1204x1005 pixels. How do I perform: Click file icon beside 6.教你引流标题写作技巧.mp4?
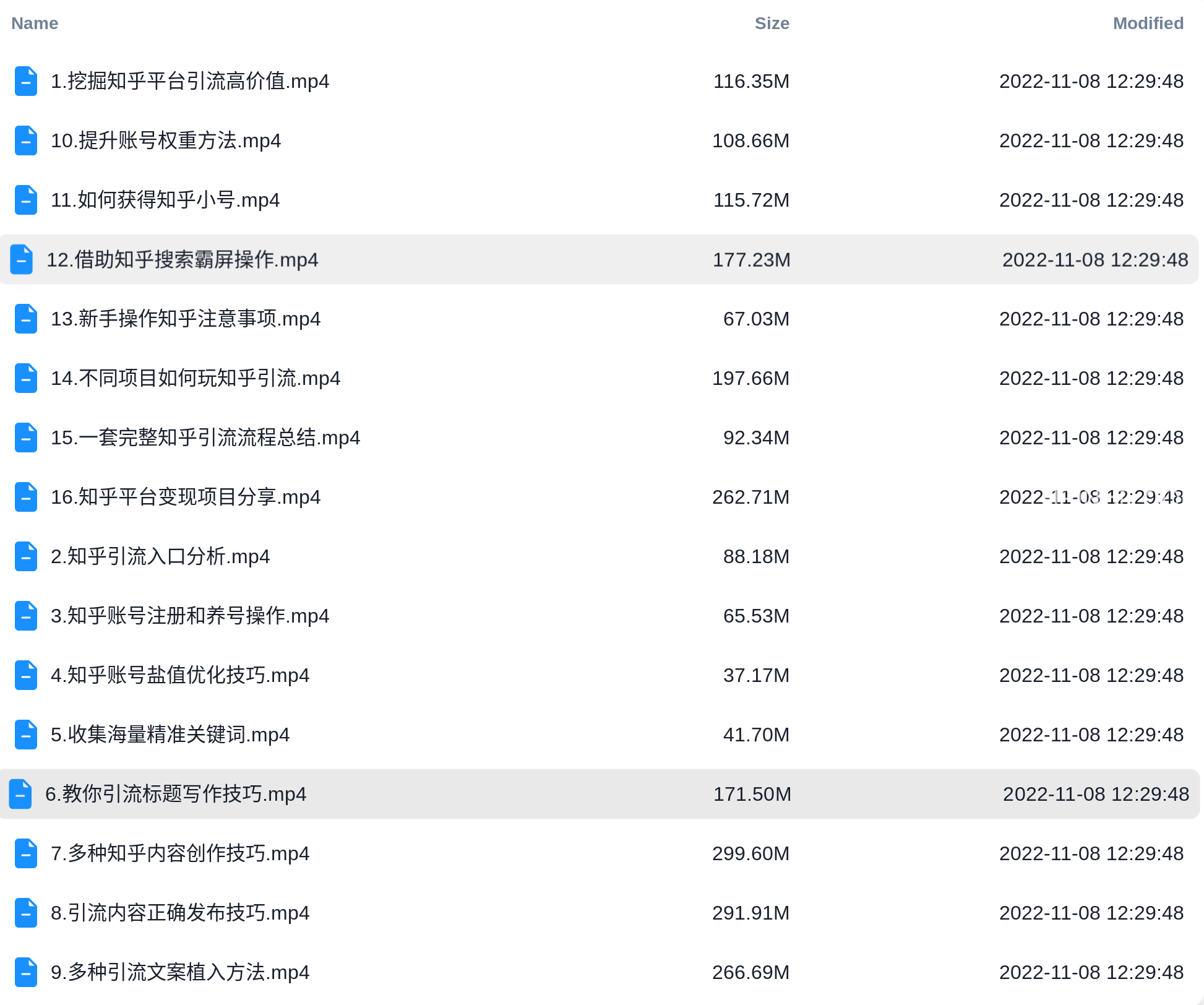(x=20, y=794)
